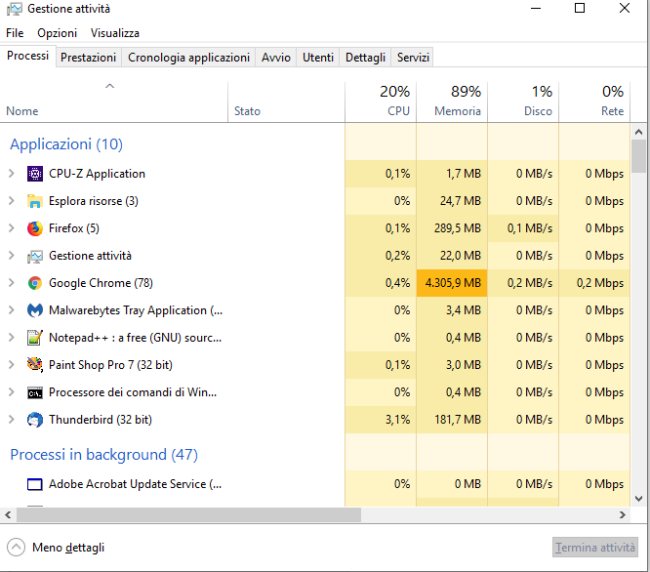Screen dimensions: 650x572
Task: Maximize the Gestione attività window
Action: (580, 8)
